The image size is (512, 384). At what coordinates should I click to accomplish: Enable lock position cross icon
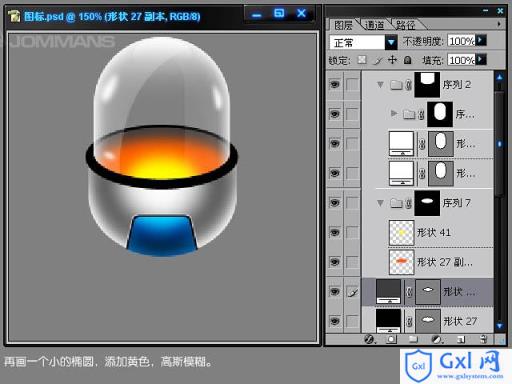pos(392,60)
